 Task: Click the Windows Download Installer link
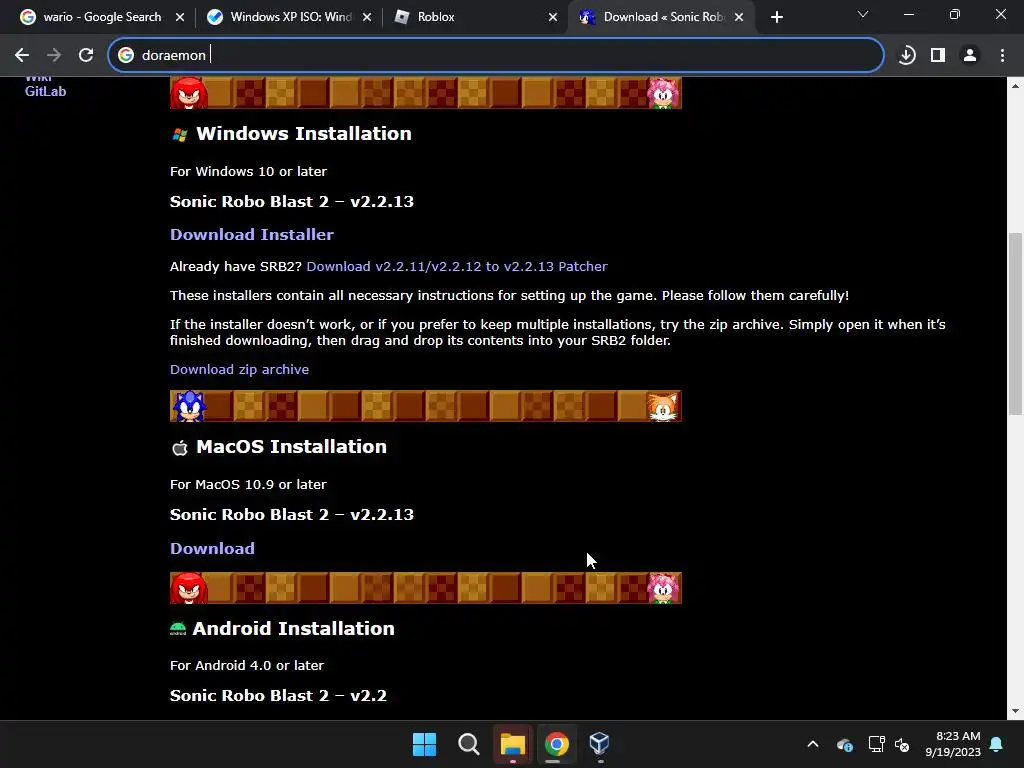251,234
